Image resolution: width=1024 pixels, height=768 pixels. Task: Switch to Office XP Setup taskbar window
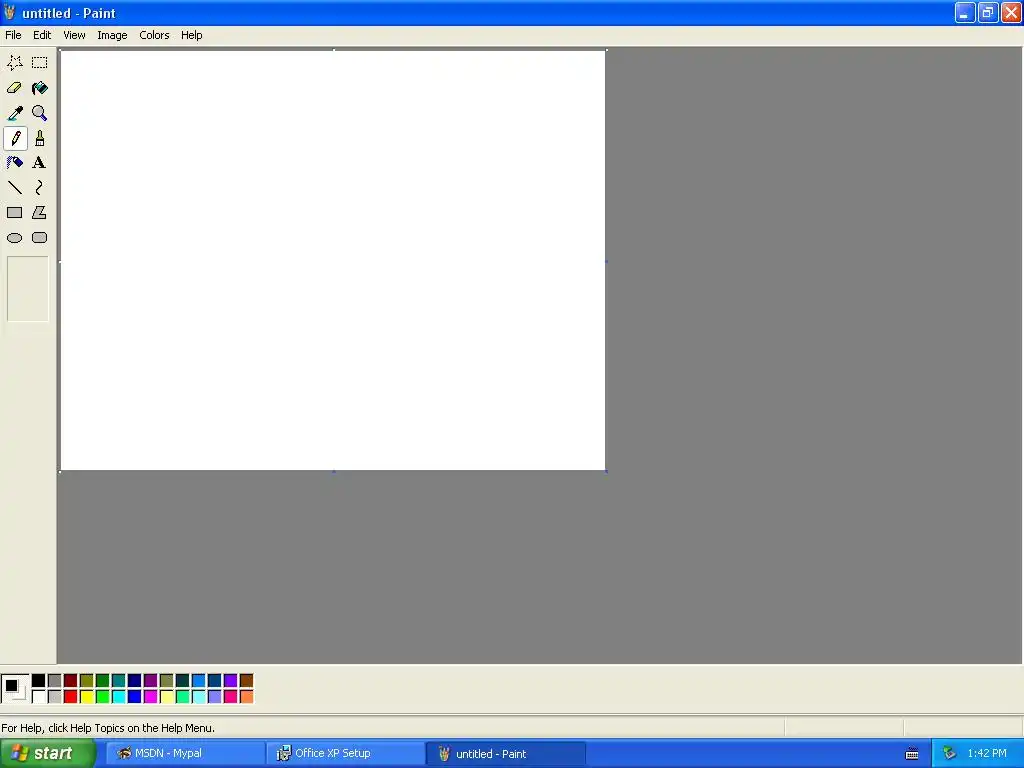[x=345, y=754]
